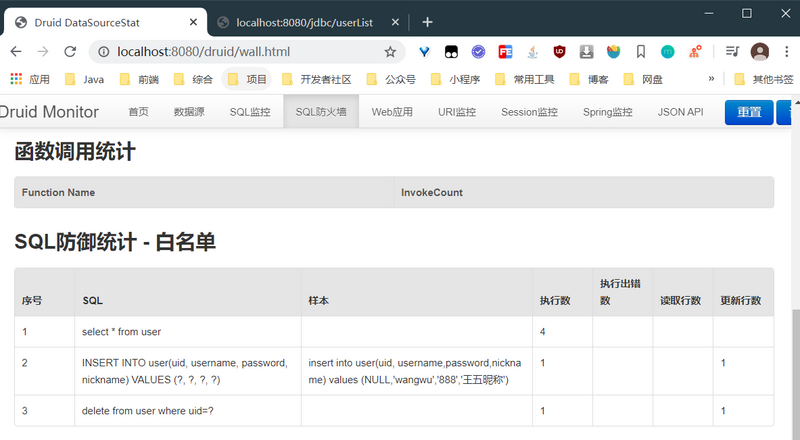Open the gray download extension icon
The height and width of the screenshot is (440, 800).
click(587, 52)
